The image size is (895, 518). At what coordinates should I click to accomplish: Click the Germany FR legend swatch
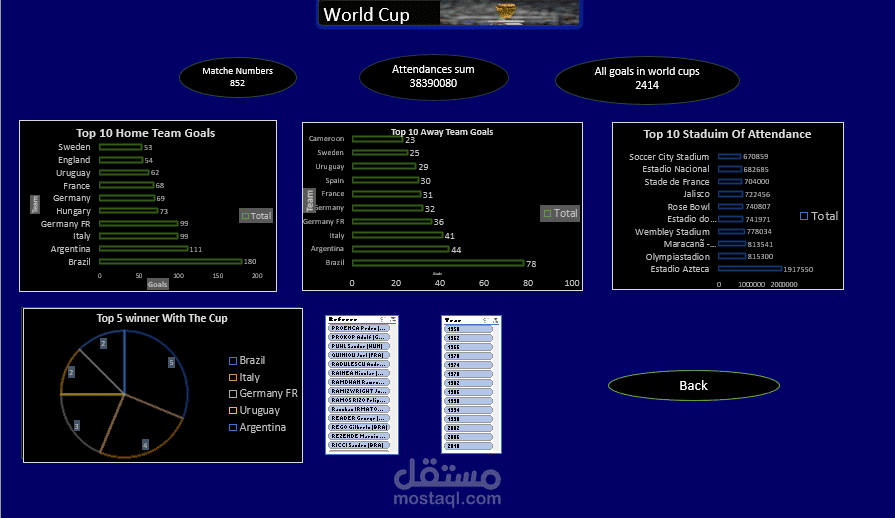(x=233, y=394)
